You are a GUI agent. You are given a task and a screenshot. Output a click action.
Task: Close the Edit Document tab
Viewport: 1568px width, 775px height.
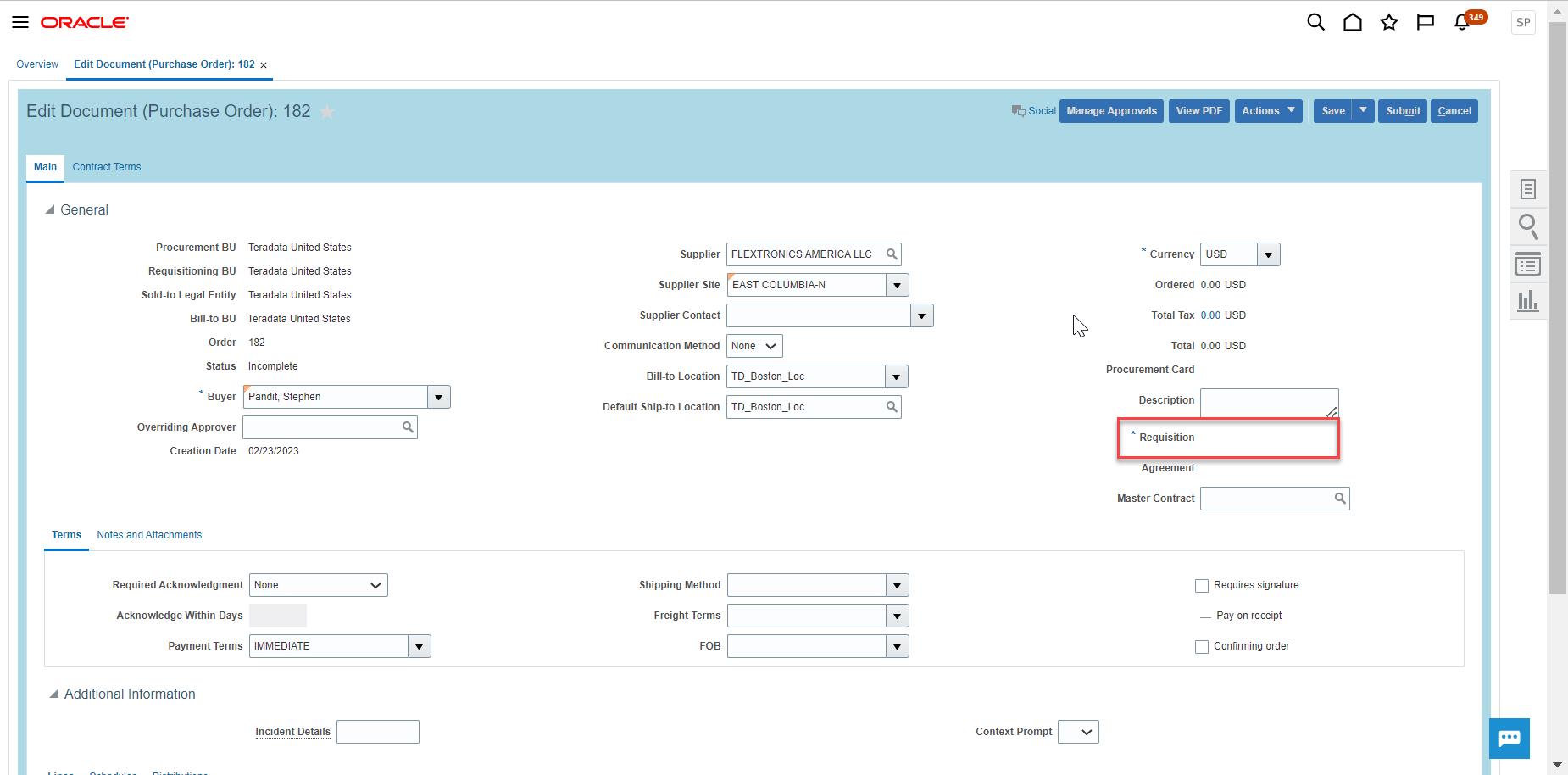tap(264, 65)
